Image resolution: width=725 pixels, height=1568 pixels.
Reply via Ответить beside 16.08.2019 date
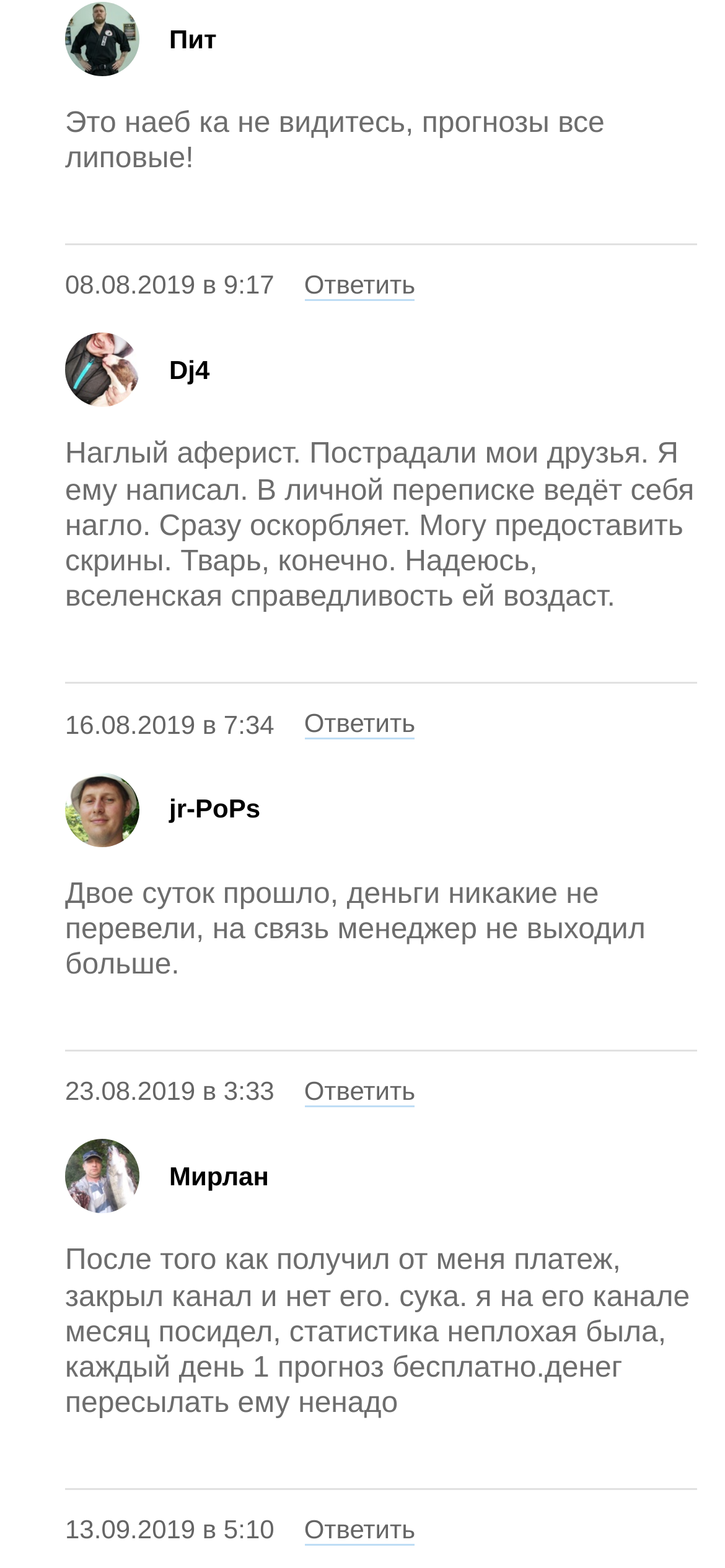pos(359,723)
